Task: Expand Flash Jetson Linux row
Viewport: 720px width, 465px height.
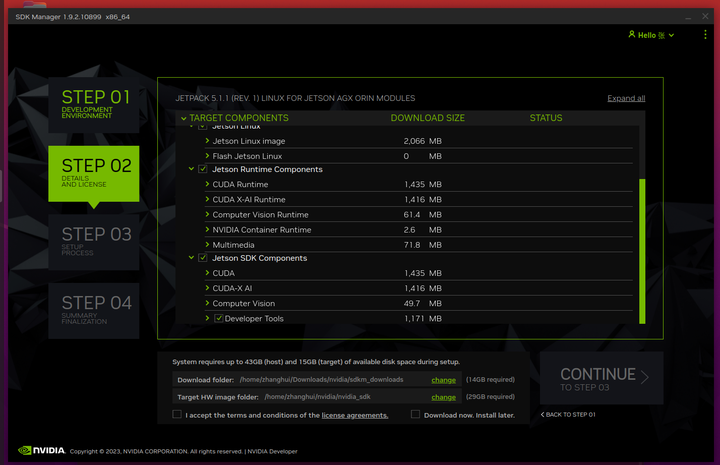Action: point(207,156)
